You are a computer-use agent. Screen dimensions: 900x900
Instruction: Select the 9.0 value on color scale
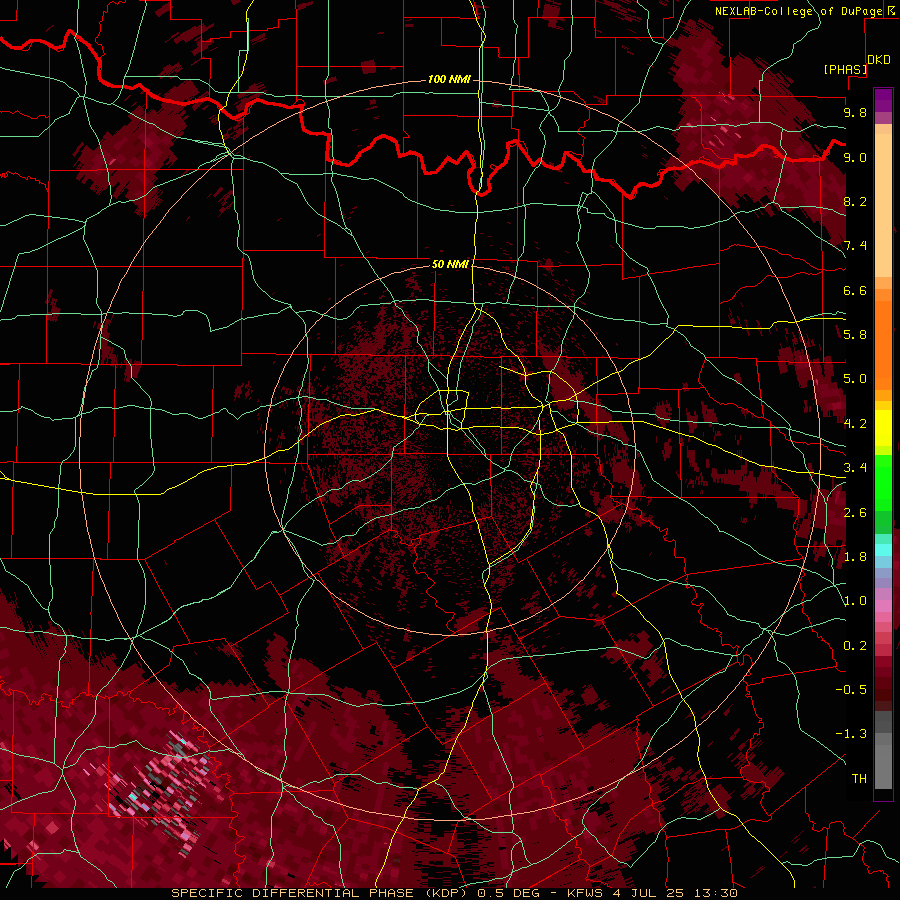855,157
